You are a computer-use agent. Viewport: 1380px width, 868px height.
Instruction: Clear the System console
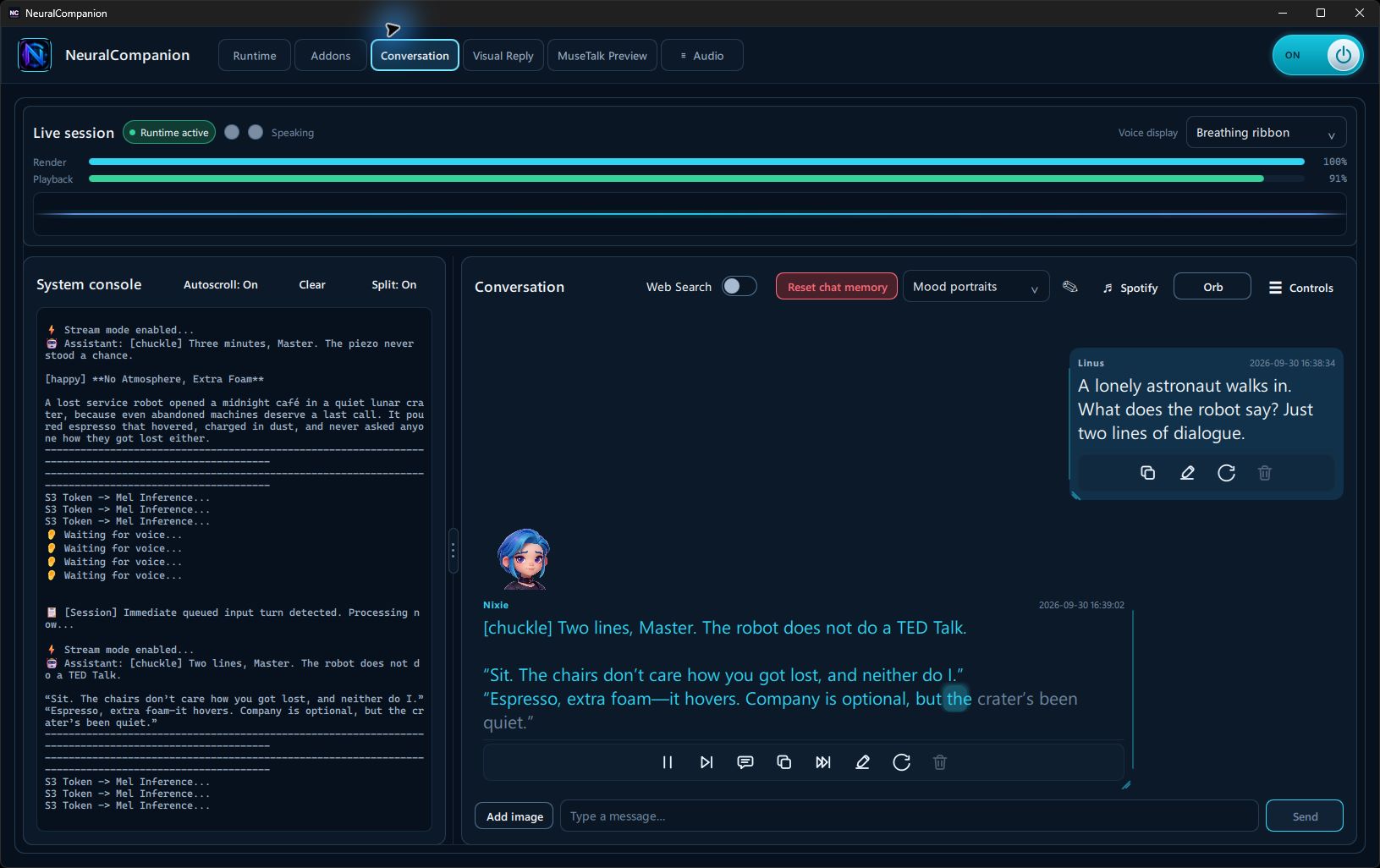click(x=312, y=284)
